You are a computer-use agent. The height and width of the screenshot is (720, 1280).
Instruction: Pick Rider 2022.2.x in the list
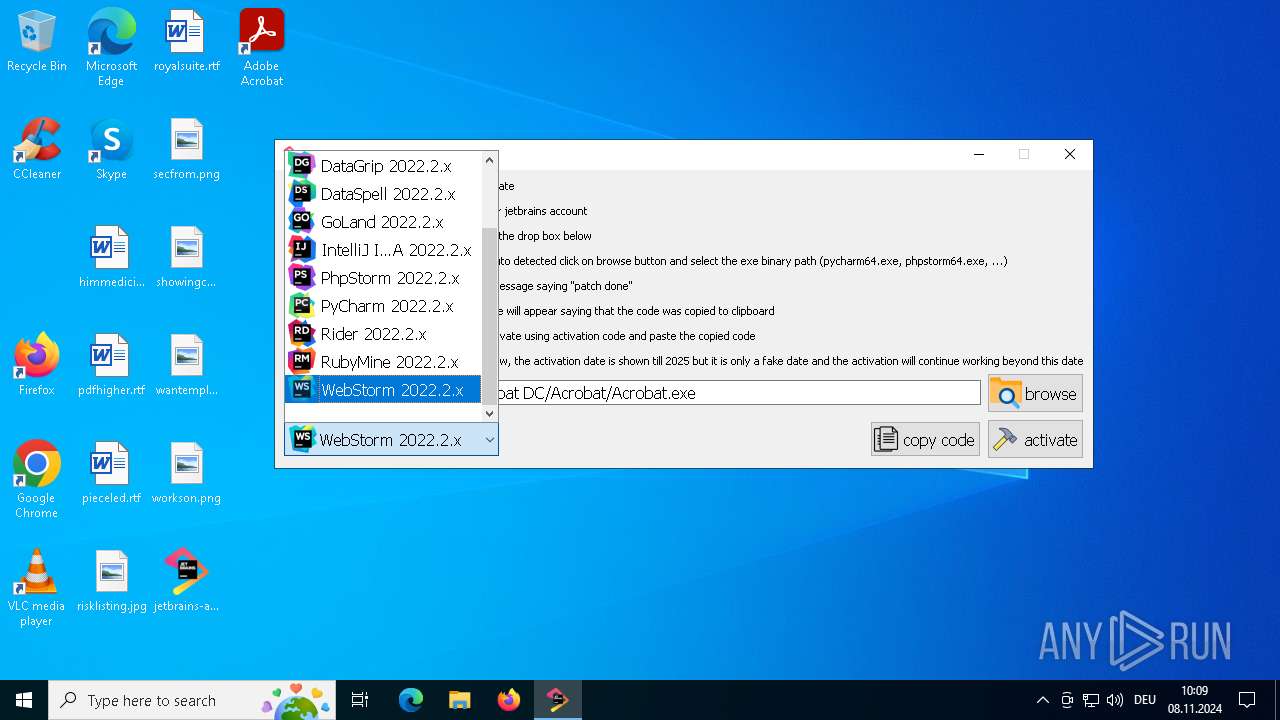tap(383, 334)
